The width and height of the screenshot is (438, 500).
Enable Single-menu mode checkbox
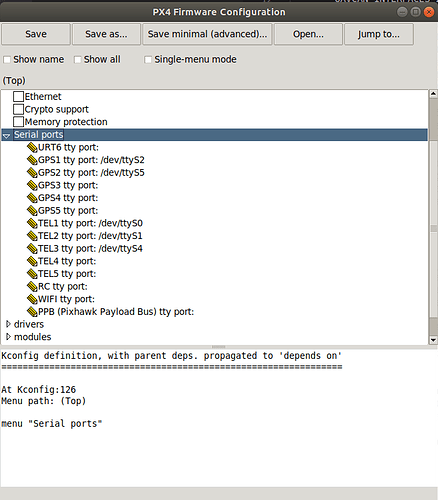click(x=148, y=60)
